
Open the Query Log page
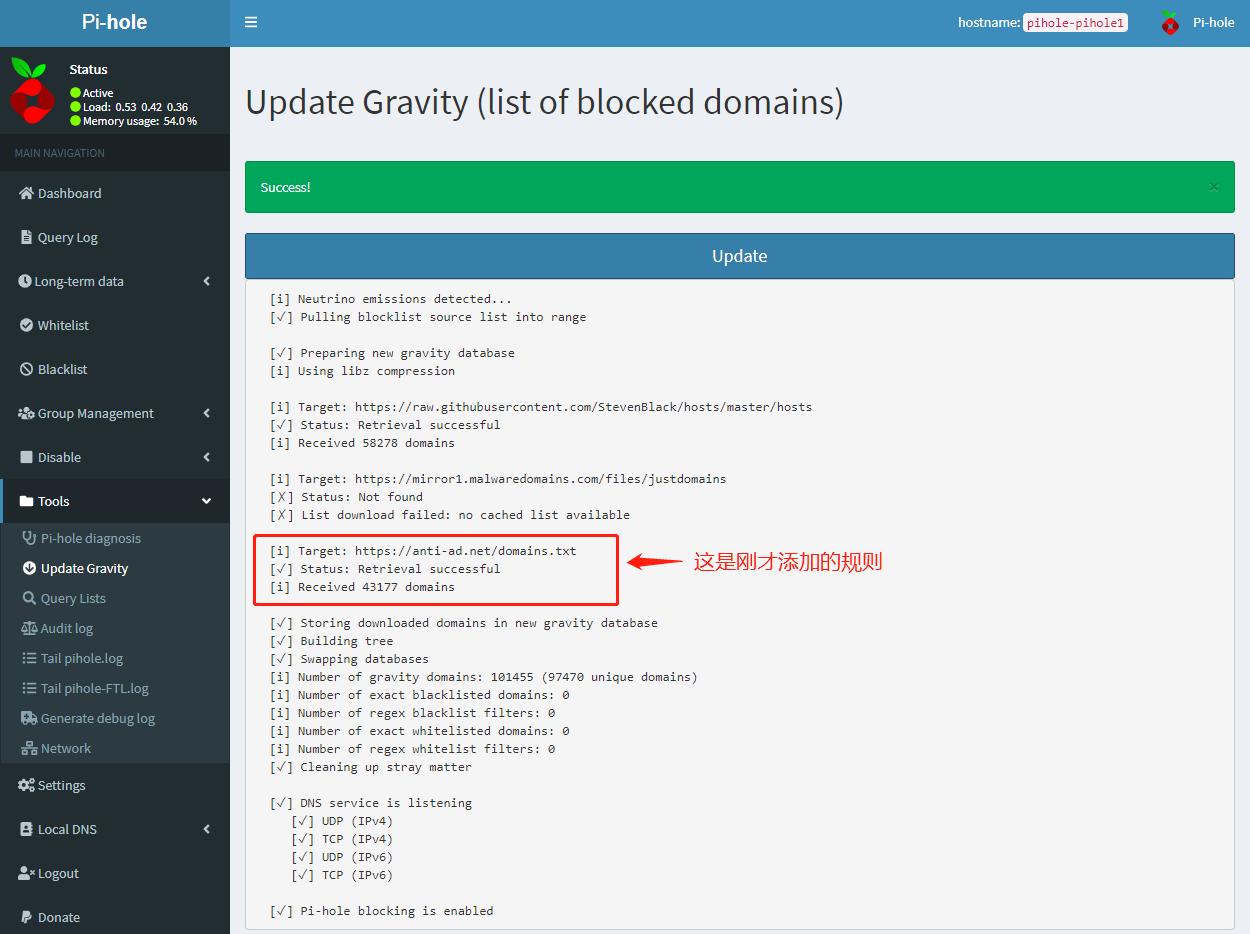tap(115, 237)
